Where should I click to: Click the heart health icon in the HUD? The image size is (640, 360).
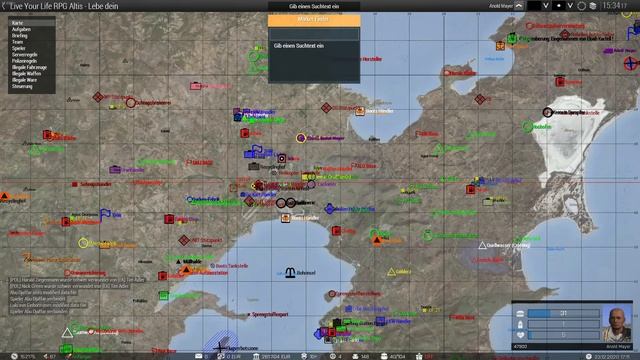point(520,335)
